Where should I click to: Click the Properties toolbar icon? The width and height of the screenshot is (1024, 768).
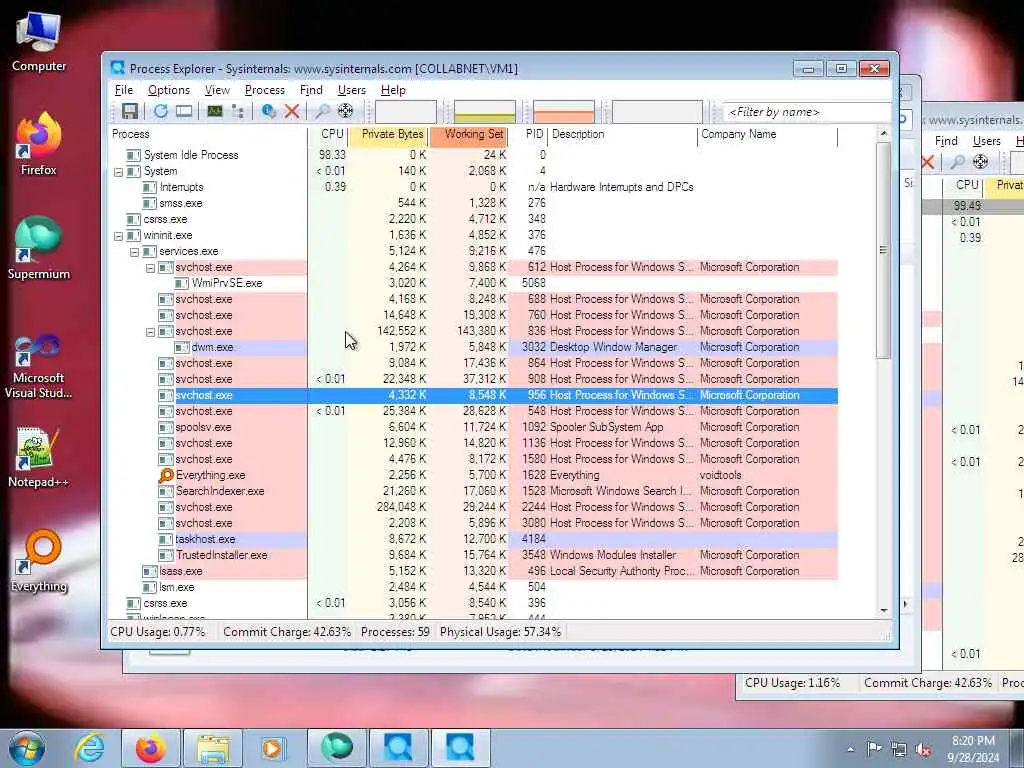268,112
